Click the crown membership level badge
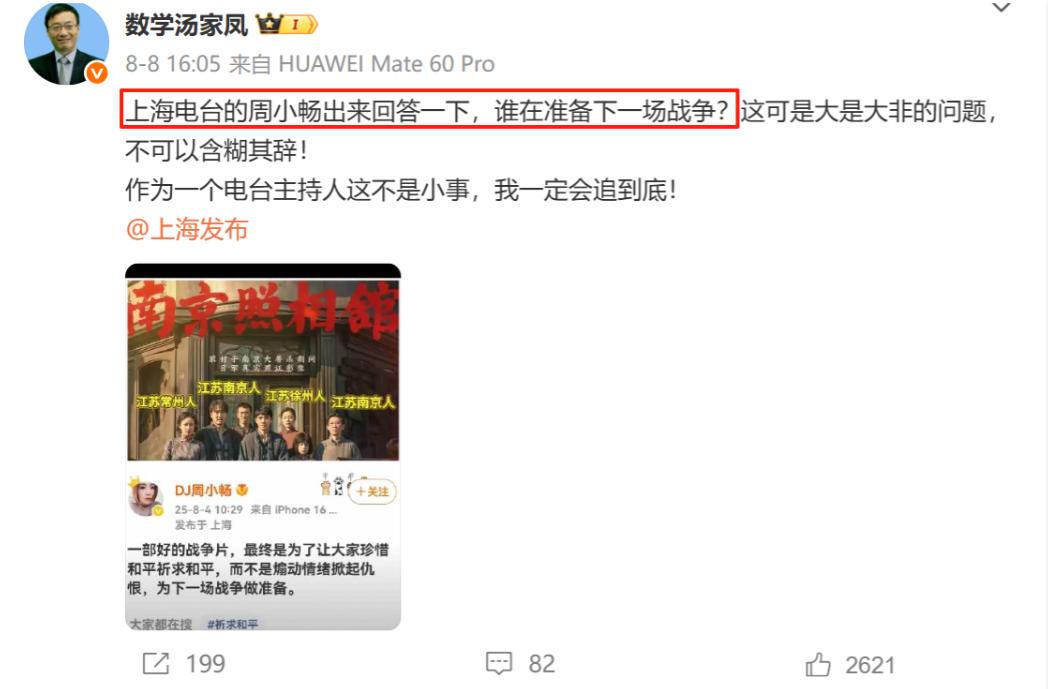 pyautogui.click(x=287, y=25)
